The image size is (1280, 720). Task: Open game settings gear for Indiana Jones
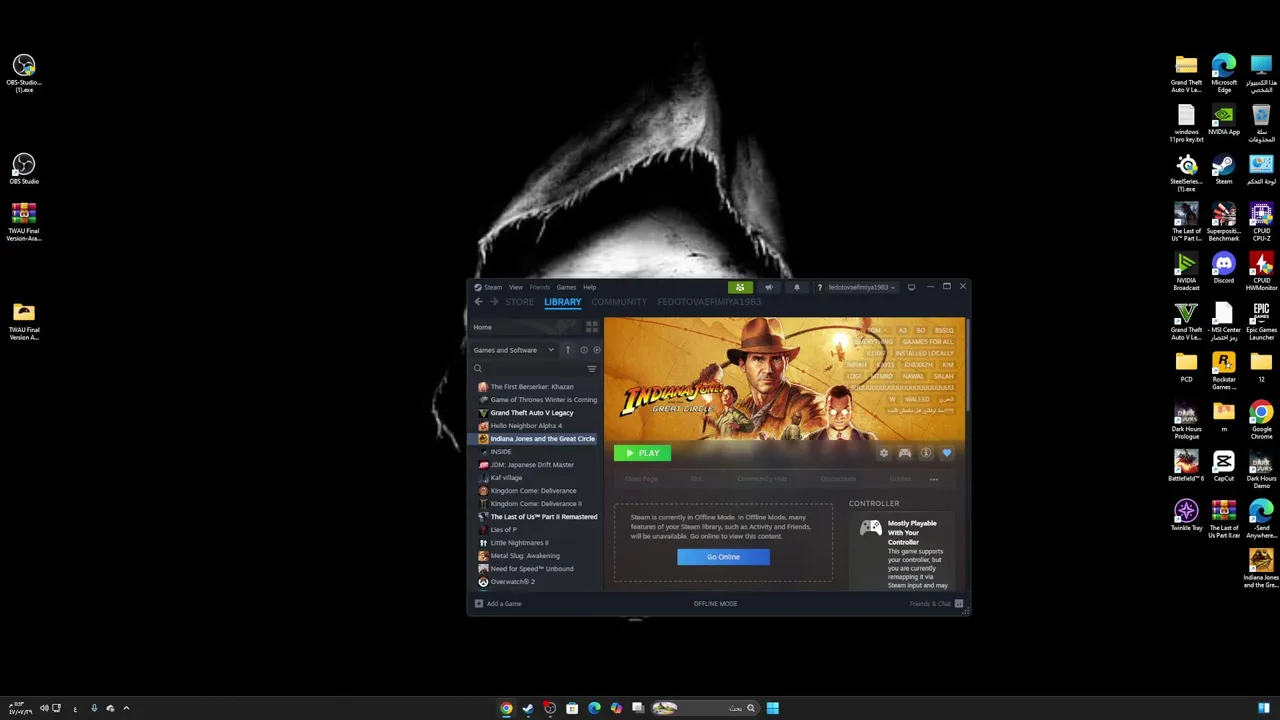[x=883, y=453]
